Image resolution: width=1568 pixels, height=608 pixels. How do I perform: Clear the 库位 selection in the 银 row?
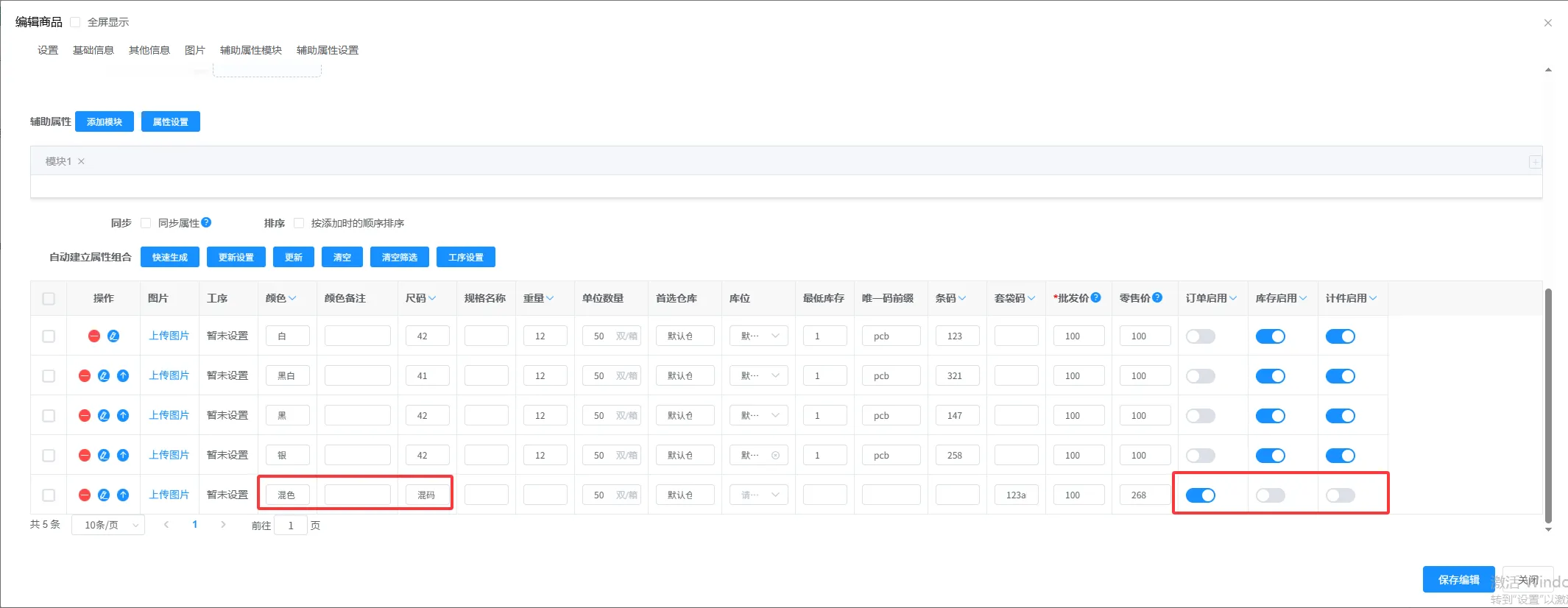[x=775, y=456]
